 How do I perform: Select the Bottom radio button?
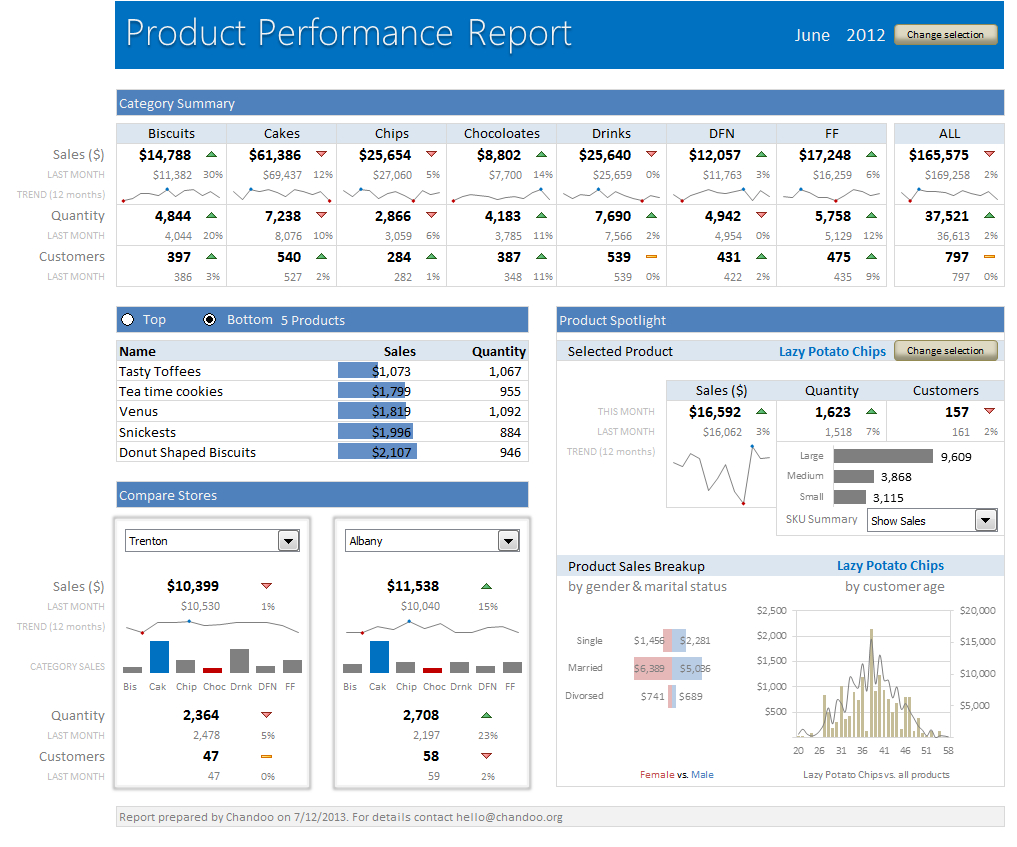coord(210,320)
